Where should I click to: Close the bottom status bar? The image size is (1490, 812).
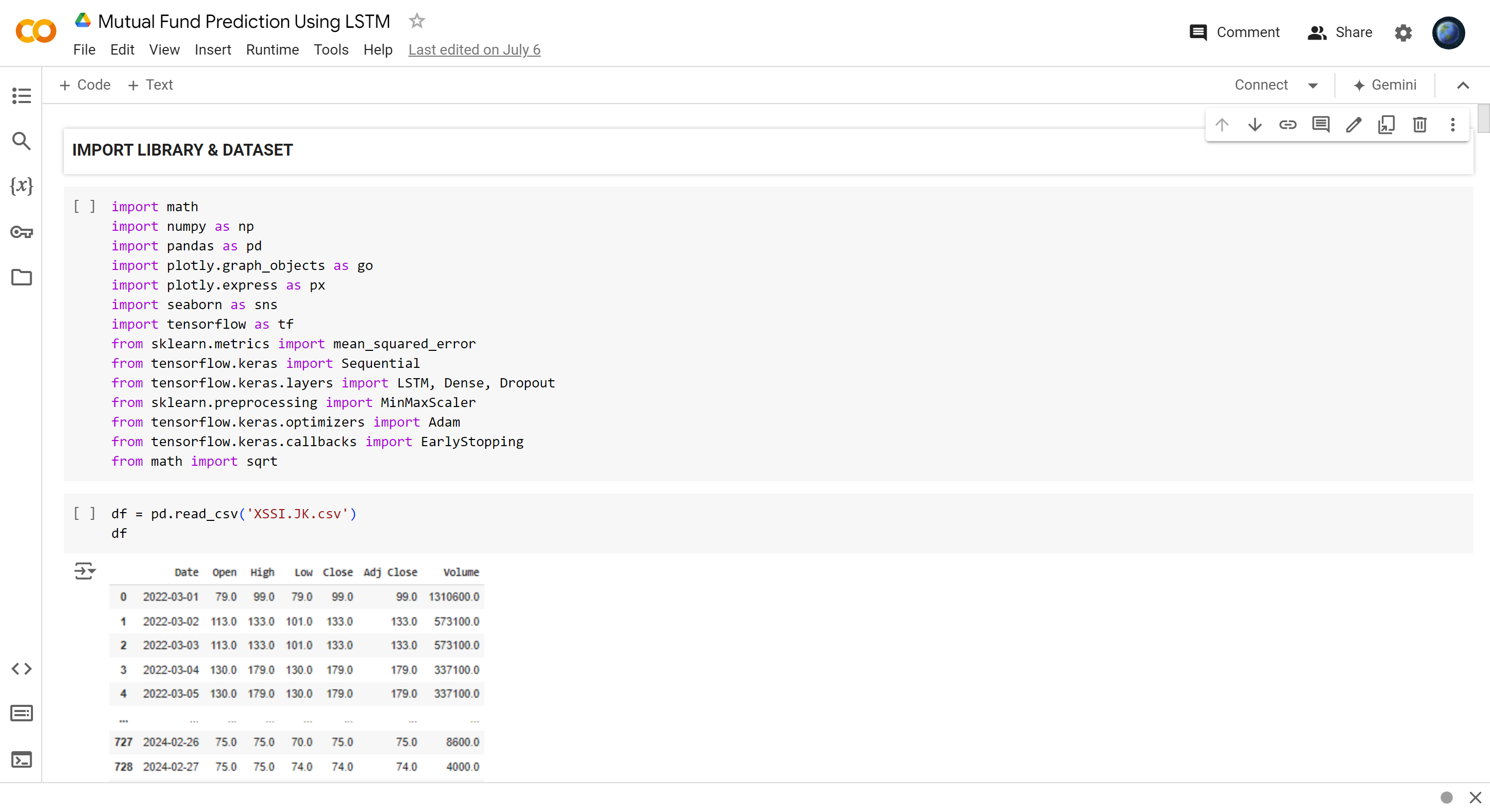[x=1476, y=798]
